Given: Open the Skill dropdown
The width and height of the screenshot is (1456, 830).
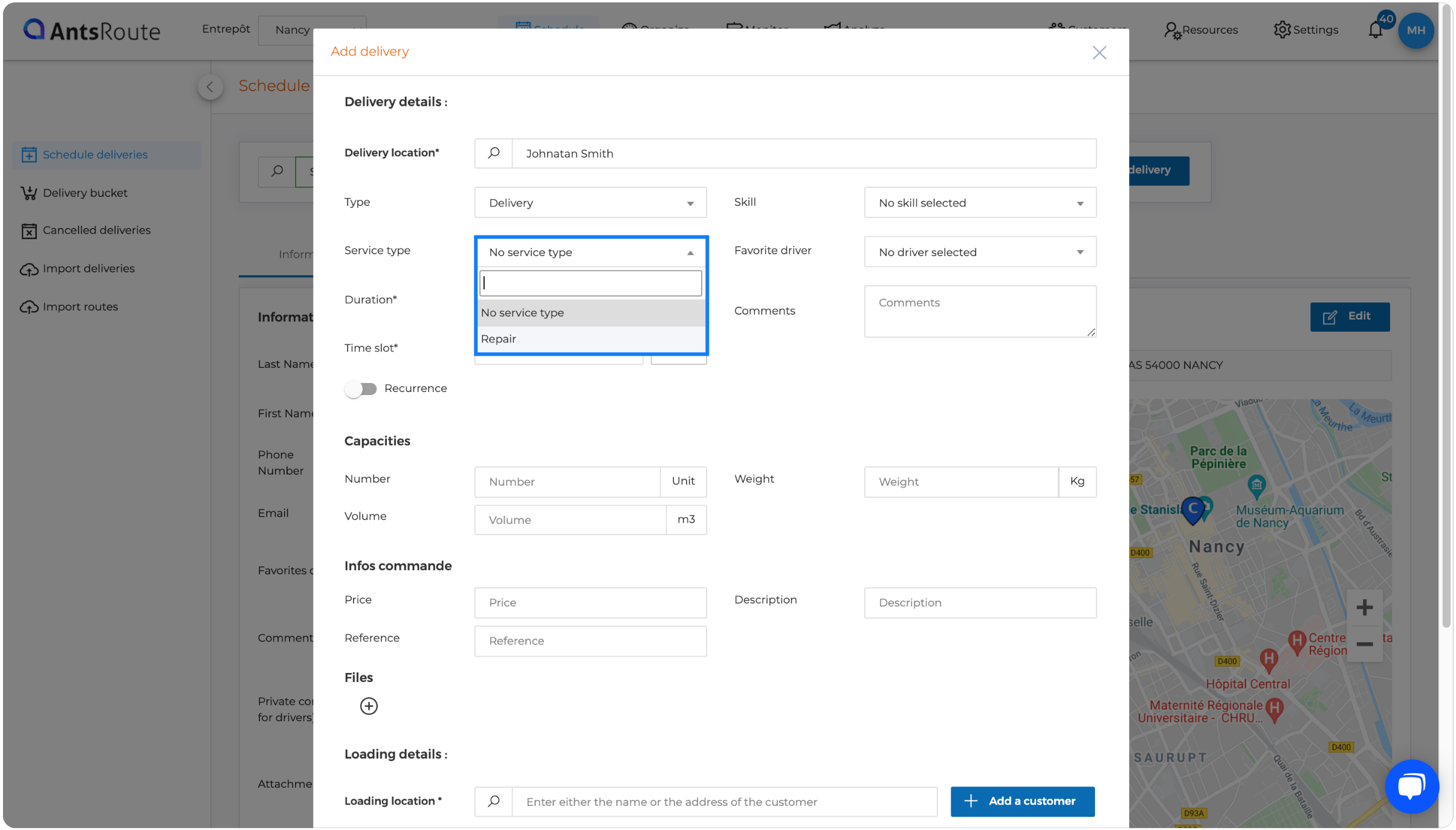Looking at the screenshot, I should pyautogui.click(x=980, y=202).
